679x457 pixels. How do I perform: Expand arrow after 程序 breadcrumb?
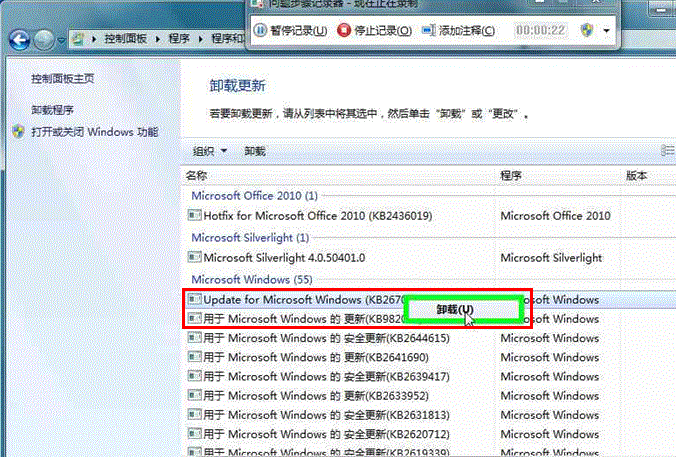pyautogui.click(x=201, y=39)
